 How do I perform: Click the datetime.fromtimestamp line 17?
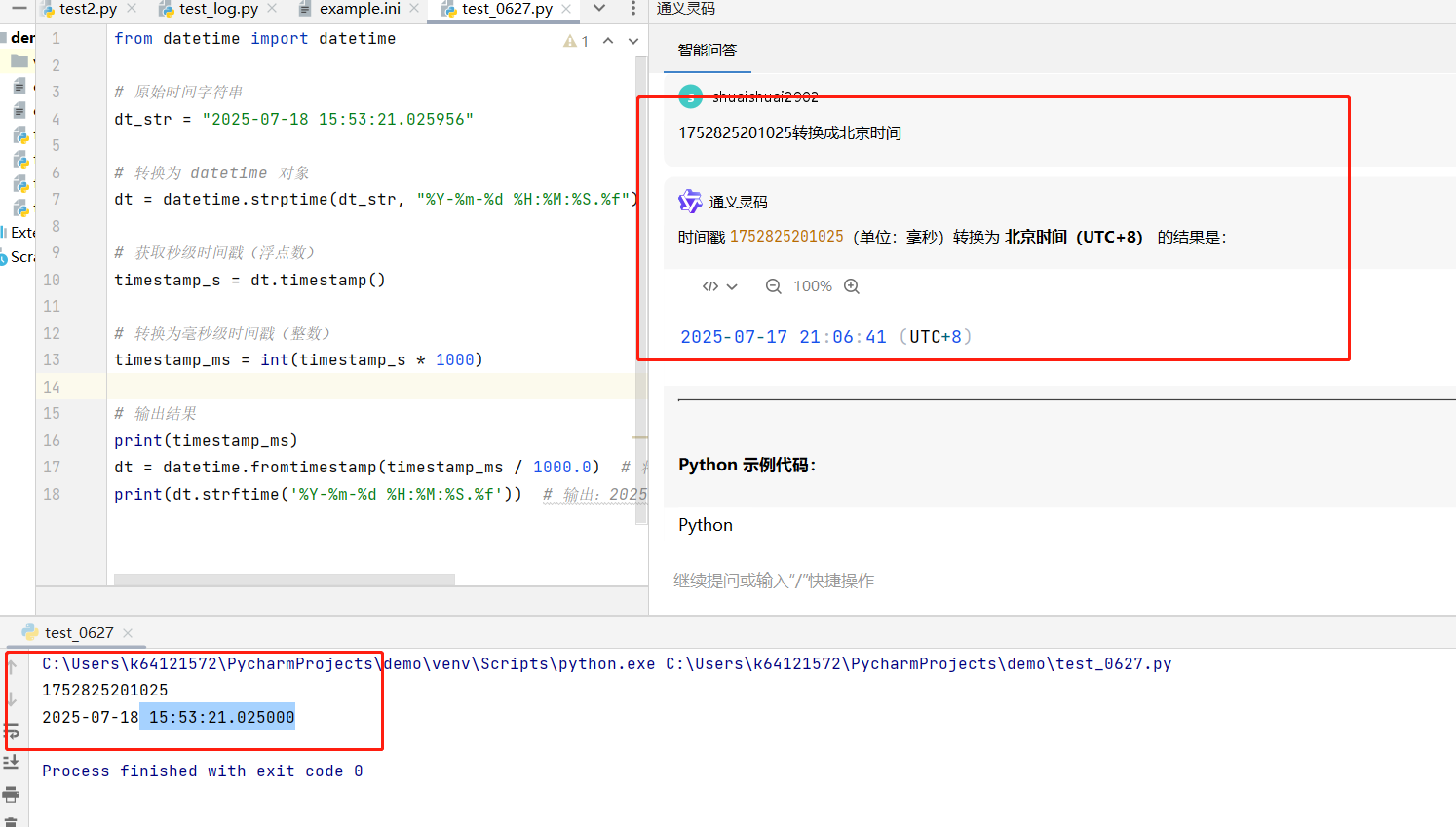click(357, 468)
